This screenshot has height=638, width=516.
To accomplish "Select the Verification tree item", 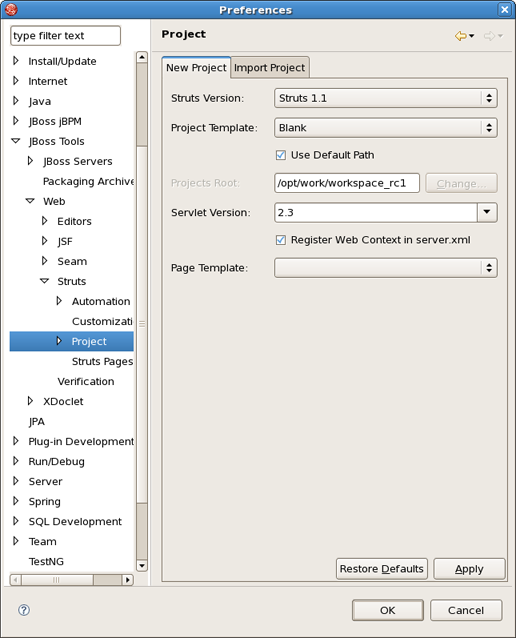I will point(86,381).
